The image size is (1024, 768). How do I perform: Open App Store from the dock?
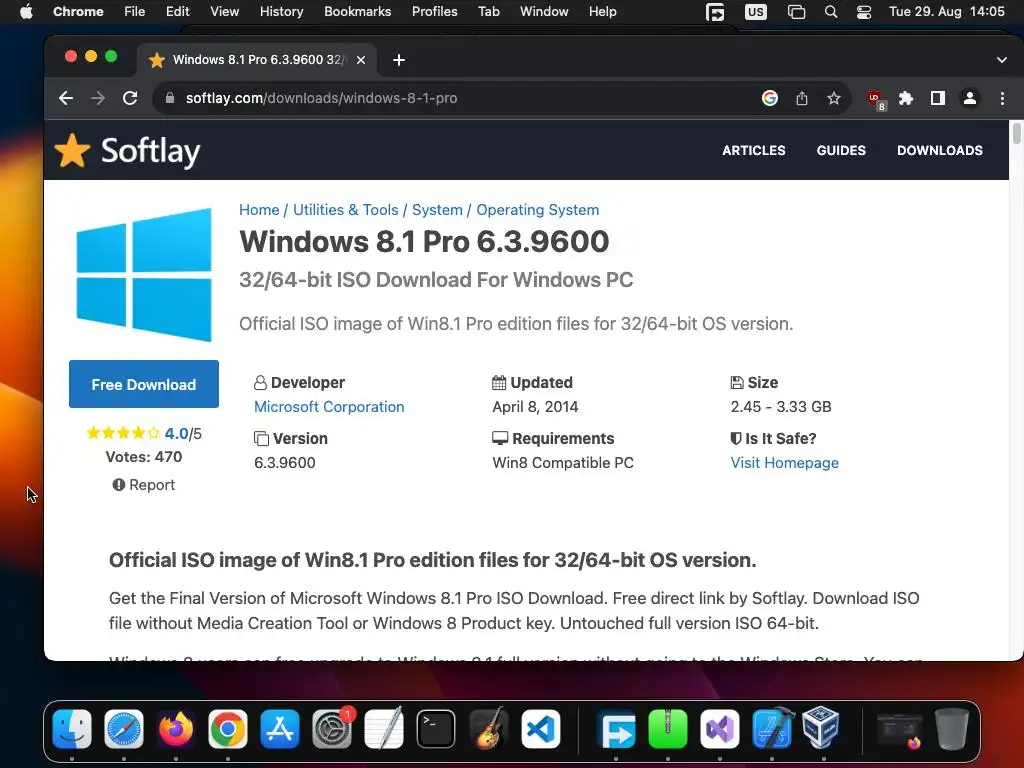coord(280,729)
